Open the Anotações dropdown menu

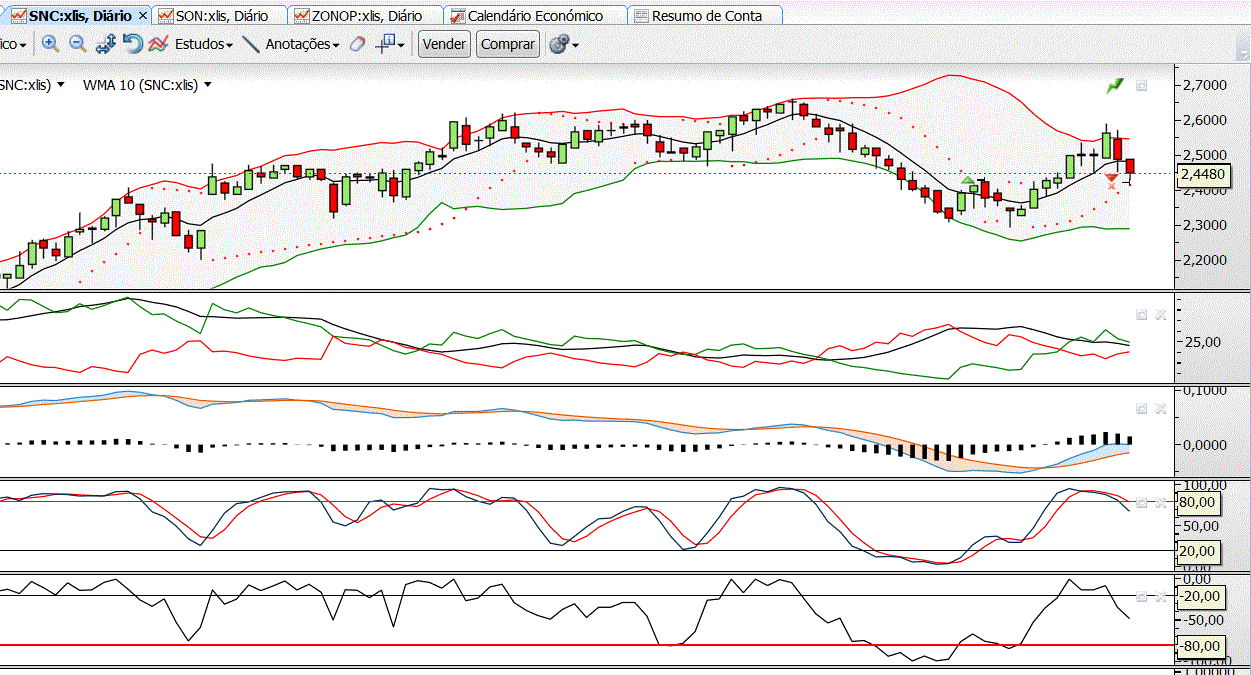pos(305,44)
